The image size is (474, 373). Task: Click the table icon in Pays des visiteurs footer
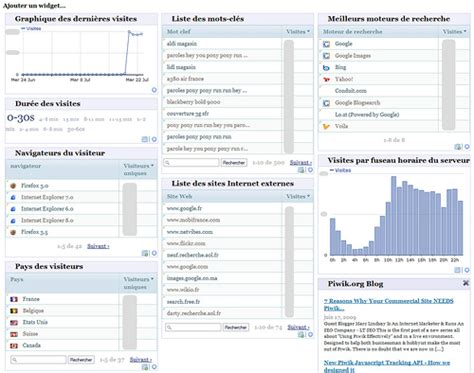pos(145,367)
